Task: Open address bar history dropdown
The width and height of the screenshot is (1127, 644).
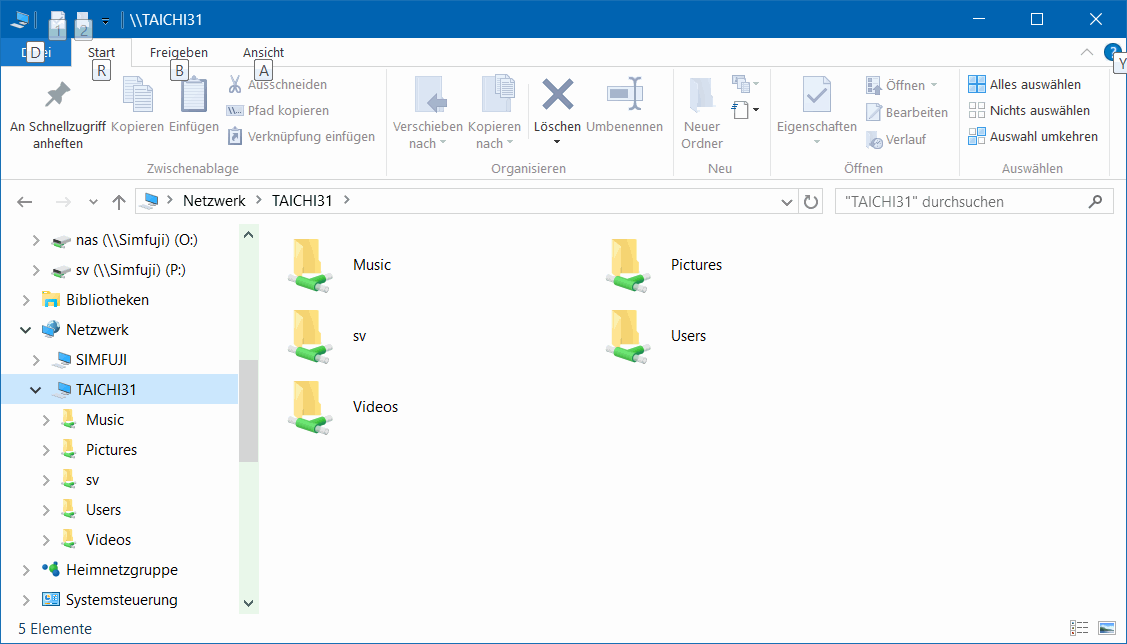Action: 787,202
